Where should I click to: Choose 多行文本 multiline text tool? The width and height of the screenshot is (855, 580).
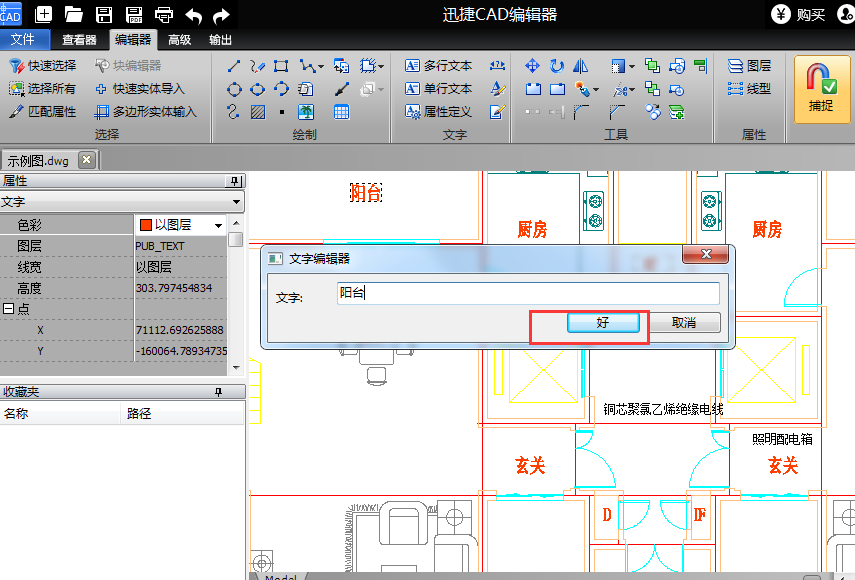pos(438,66)
